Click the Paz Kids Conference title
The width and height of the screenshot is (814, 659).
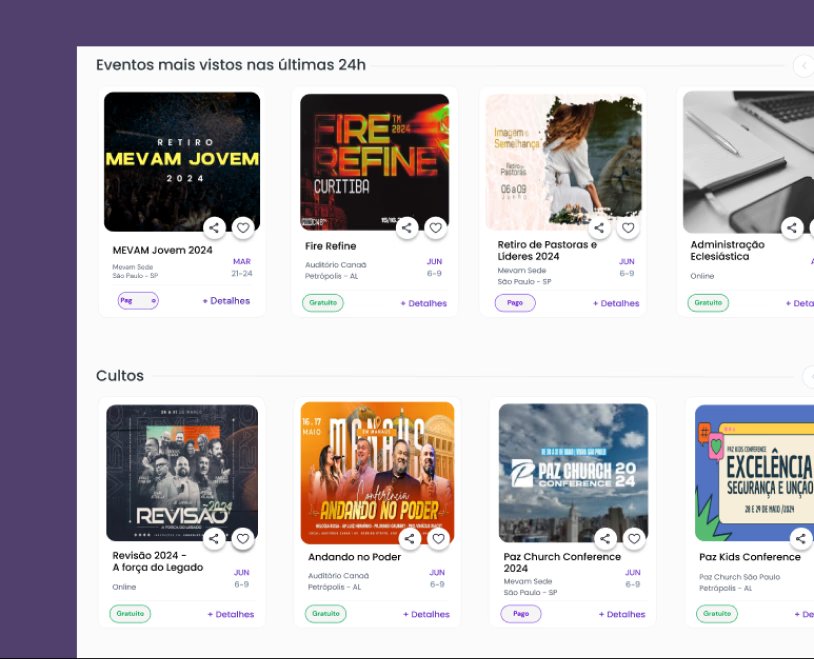750,557
